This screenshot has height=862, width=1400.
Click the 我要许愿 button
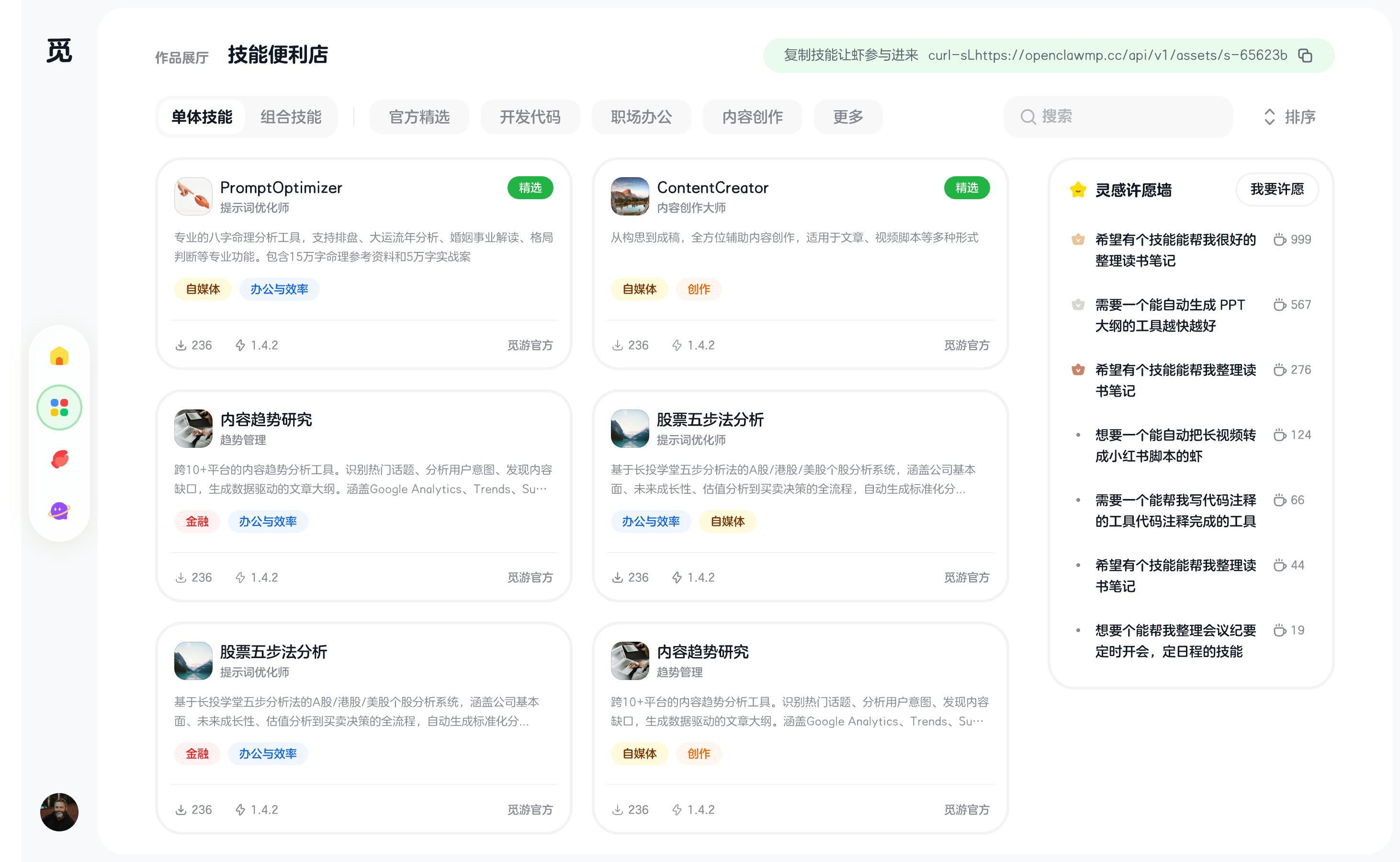pos(1276,189)
